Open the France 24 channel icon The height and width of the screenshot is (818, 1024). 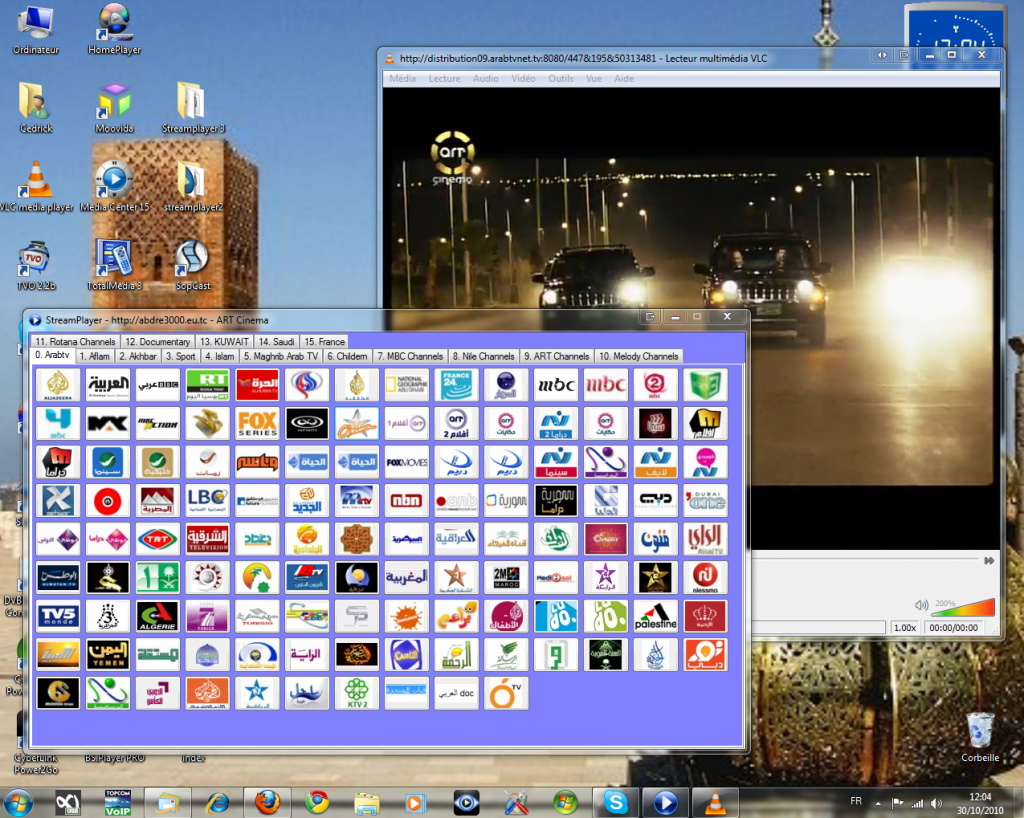(x=456, y=385)
